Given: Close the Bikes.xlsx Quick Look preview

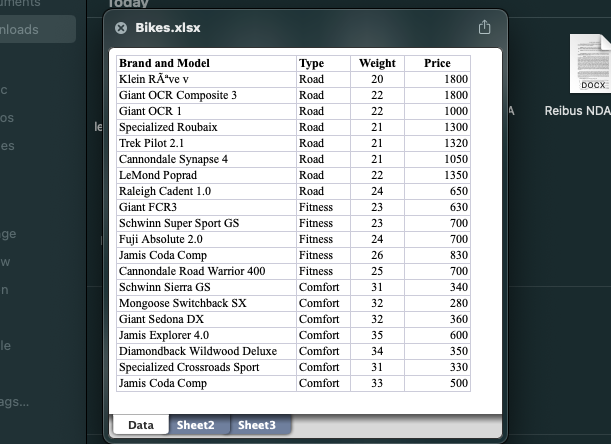Looking at the screenshot, I should coord(121,28).
